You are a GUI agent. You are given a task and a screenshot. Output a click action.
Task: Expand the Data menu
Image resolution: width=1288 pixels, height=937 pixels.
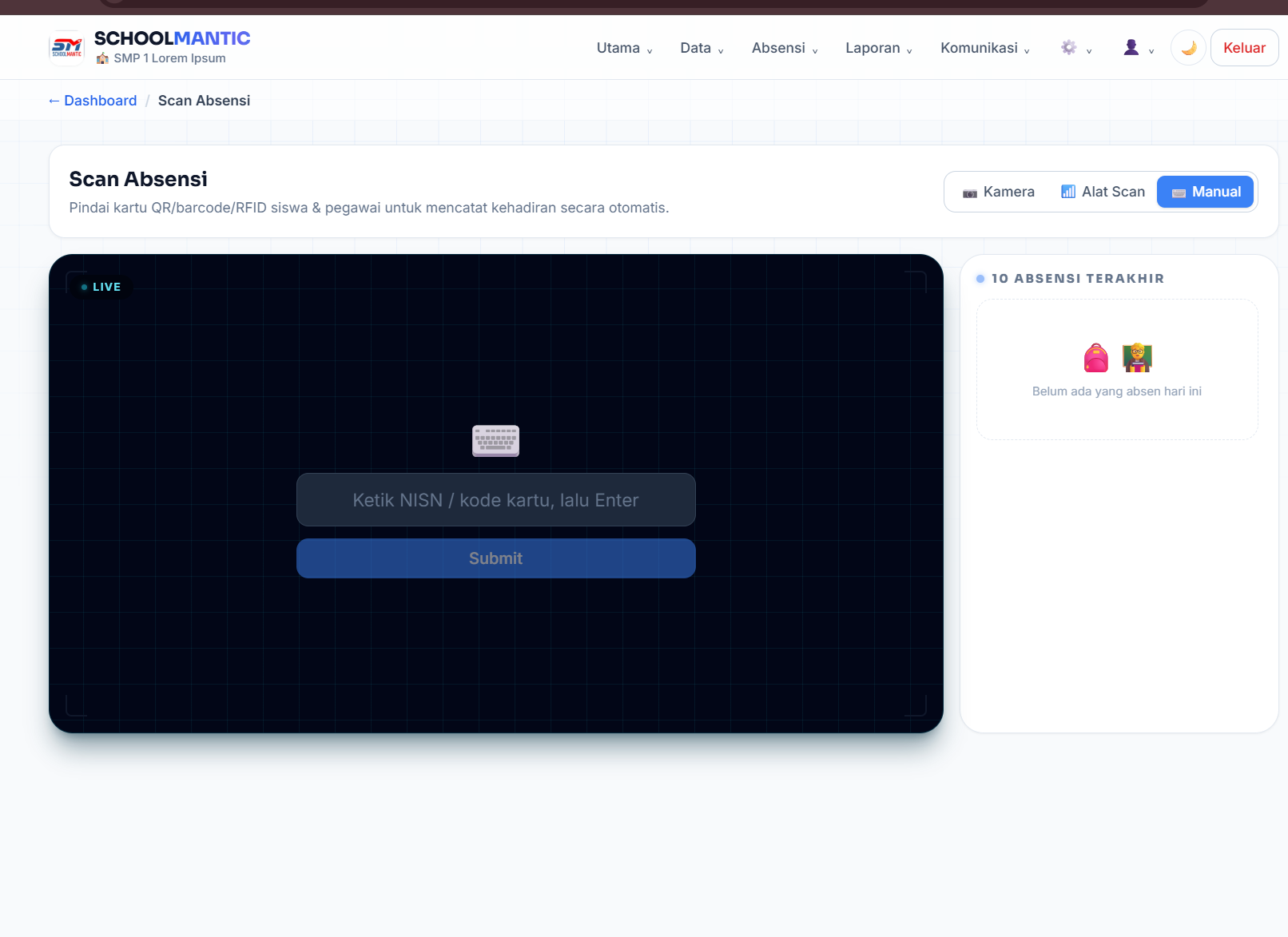coord(702,48)
